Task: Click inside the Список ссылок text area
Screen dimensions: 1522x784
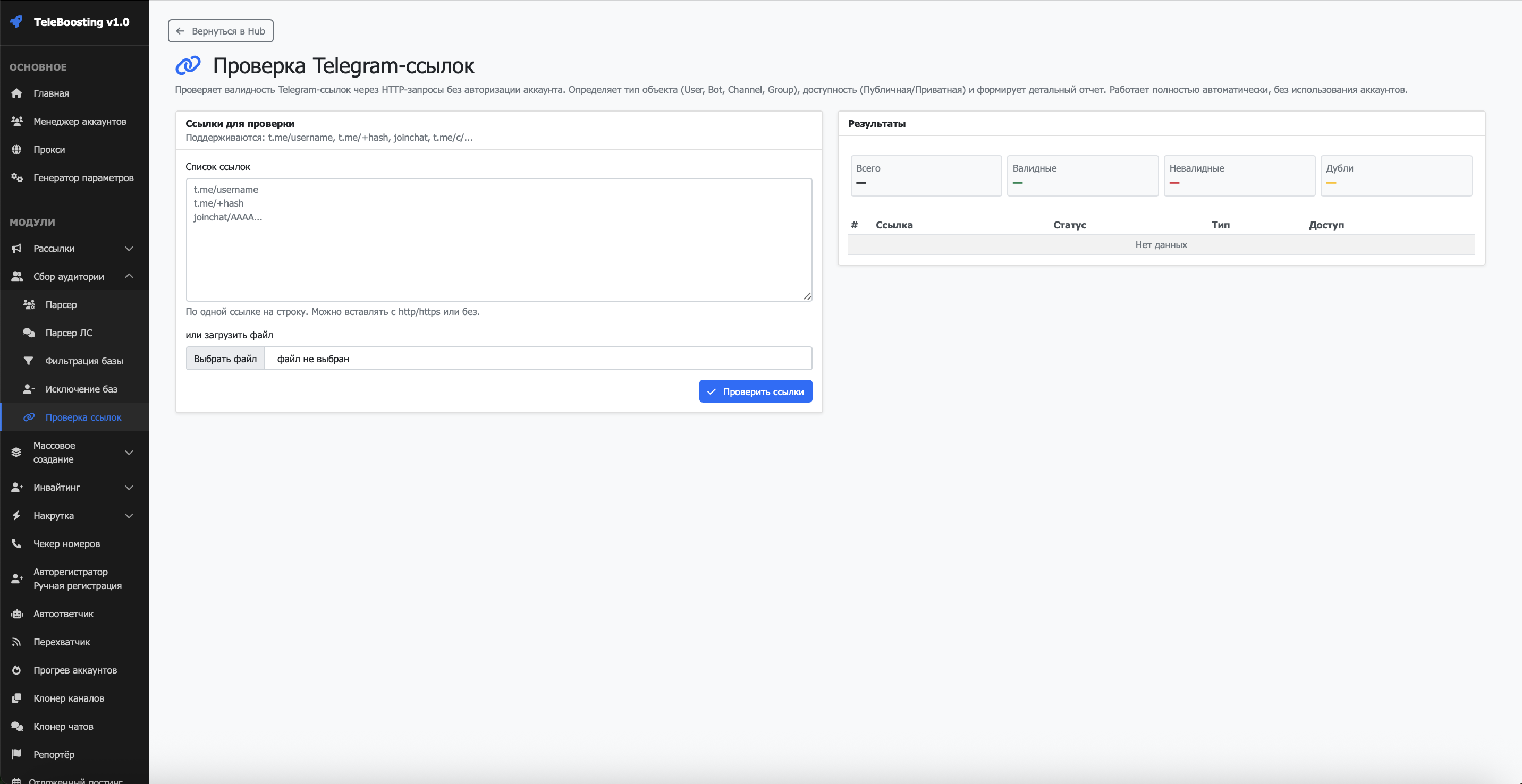Action: coord(498,248)
